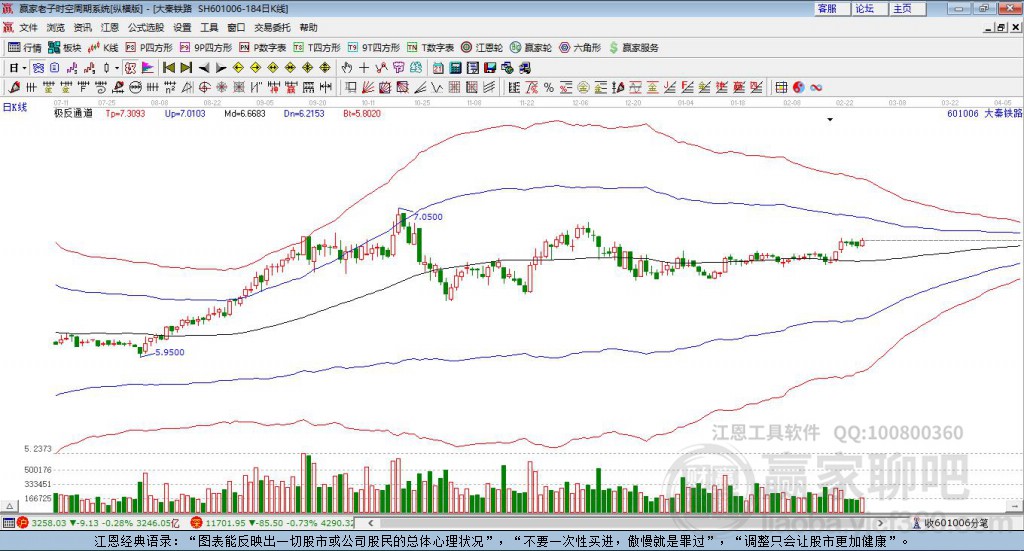The width and height of the screenshot is (1024, 551).
Task: Click the 收601006分笔 status item
Action: (x=950, y=523)
